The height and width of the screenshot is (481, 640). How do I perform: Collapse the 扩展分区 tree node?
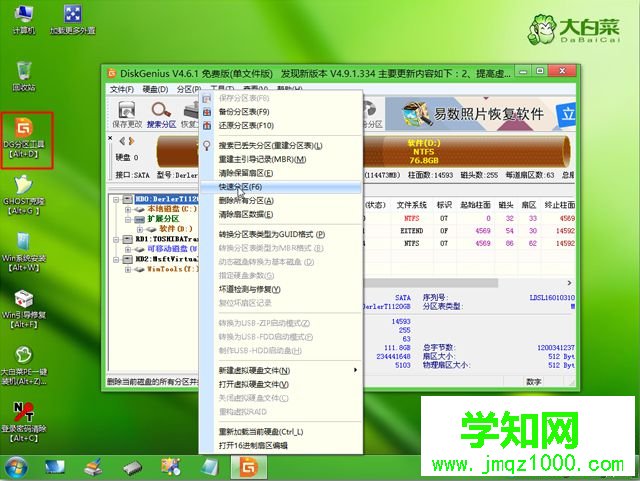click(x=128, y=219)
